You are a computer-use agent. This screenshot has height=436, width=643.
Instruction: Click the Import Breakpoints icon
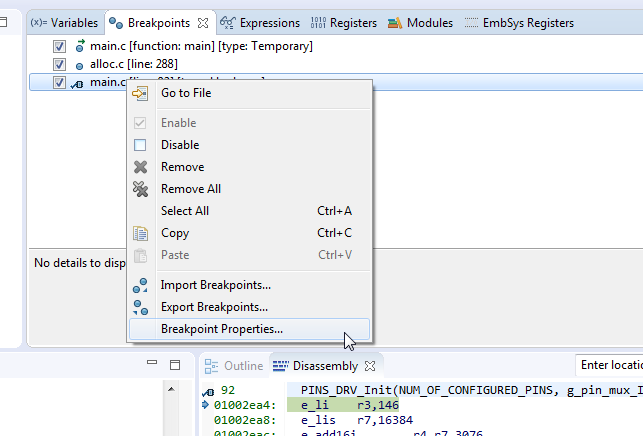(140, 285)
